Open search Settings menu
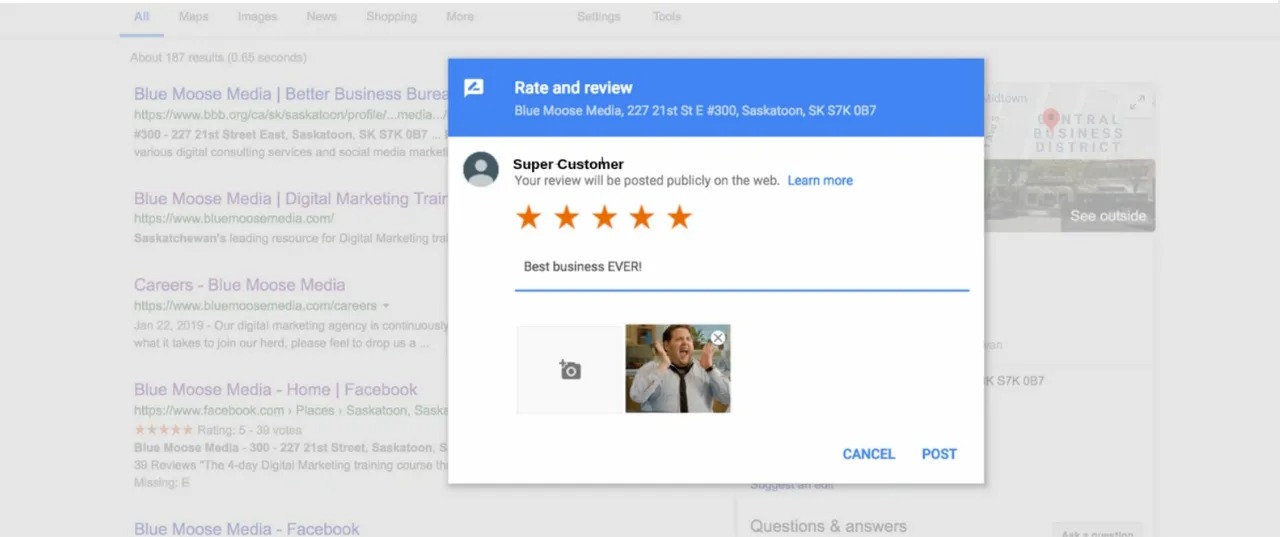 pos(598,17)
